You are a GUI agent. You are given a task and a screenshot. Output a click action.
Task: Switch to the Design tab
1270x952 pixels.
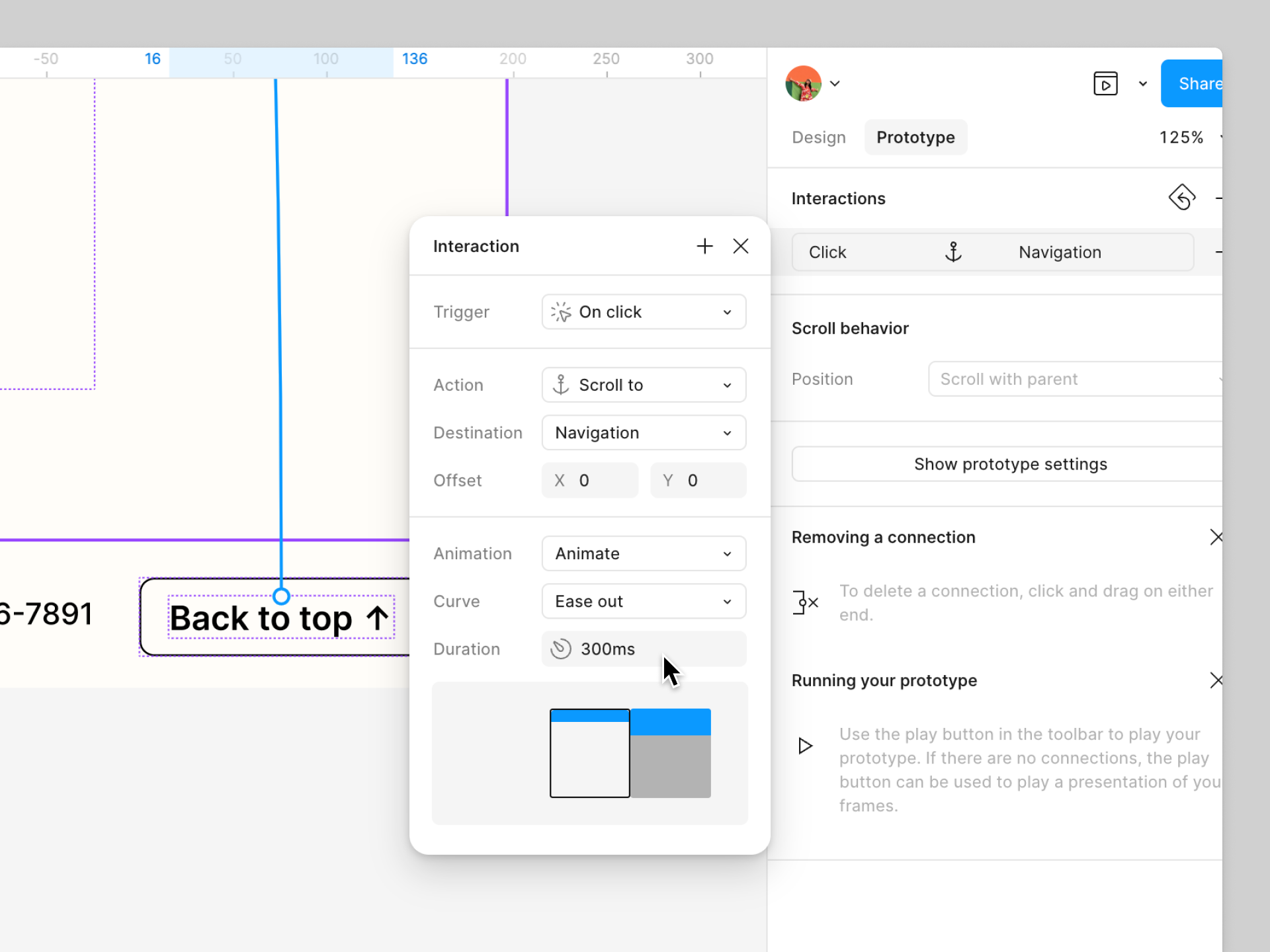click(x=819, y=138)
